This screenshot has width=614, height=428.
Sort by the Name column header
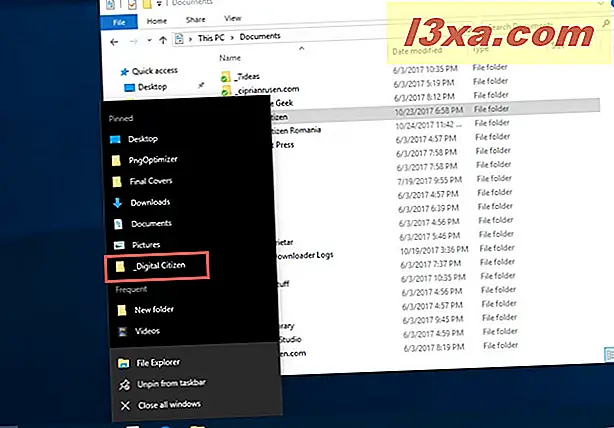click(230, 58)
